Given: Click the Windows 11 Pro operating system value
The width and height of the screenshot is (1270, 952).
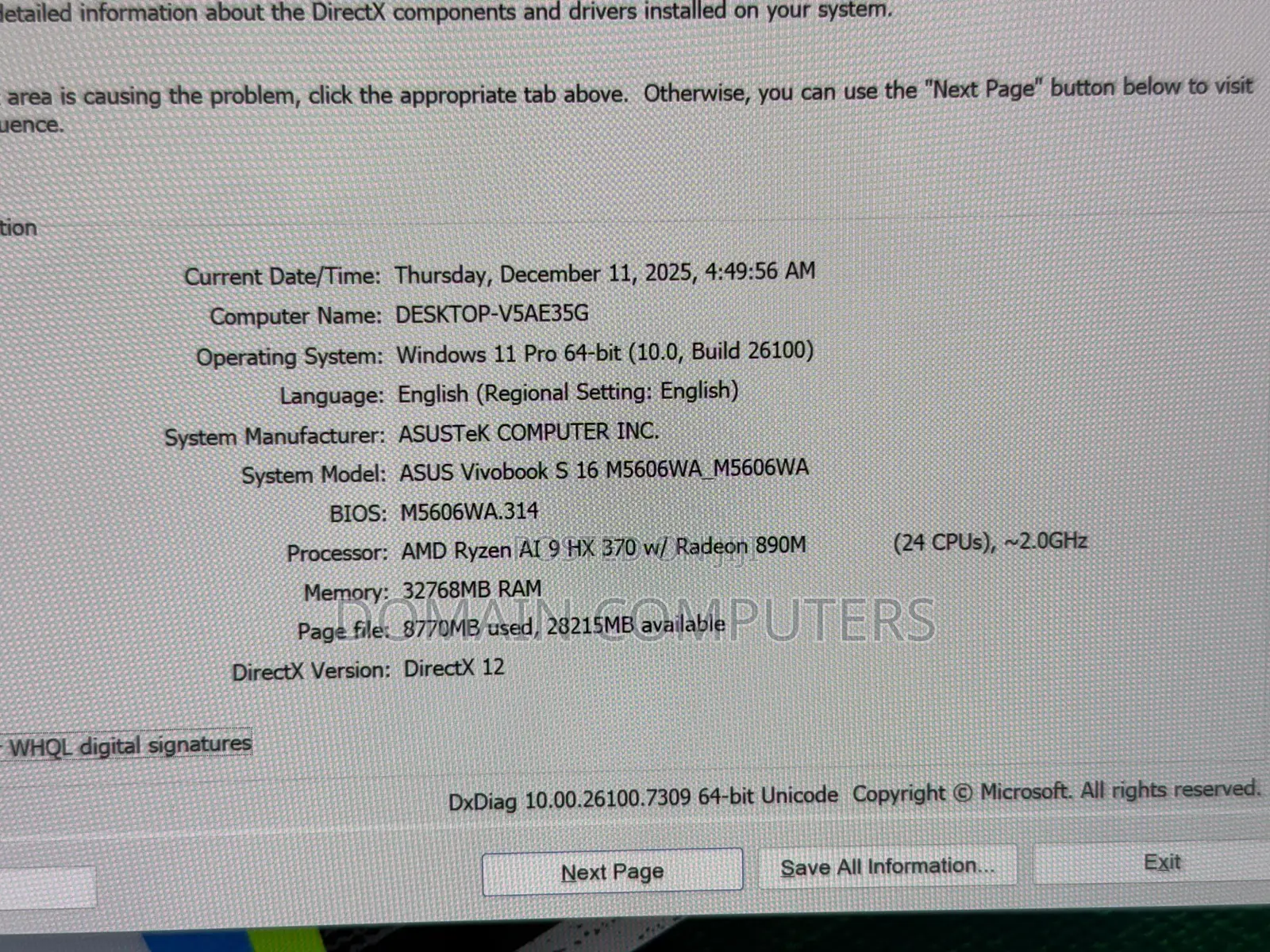Looking at the screenshot, I should click(x=605, y=352).
